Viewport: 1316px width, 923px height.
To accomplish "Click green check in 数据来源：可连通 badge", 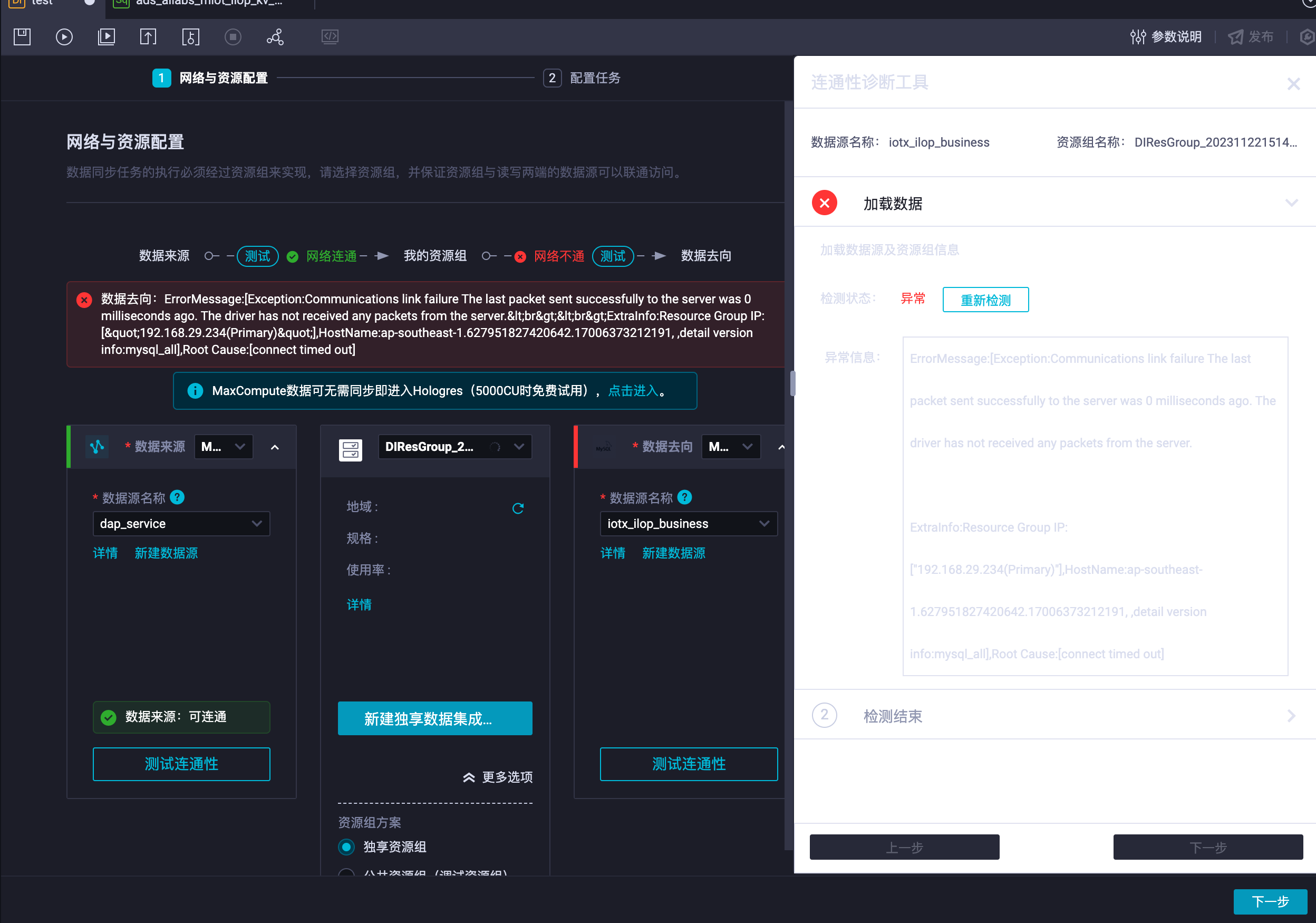I will [x=108, y=718].
